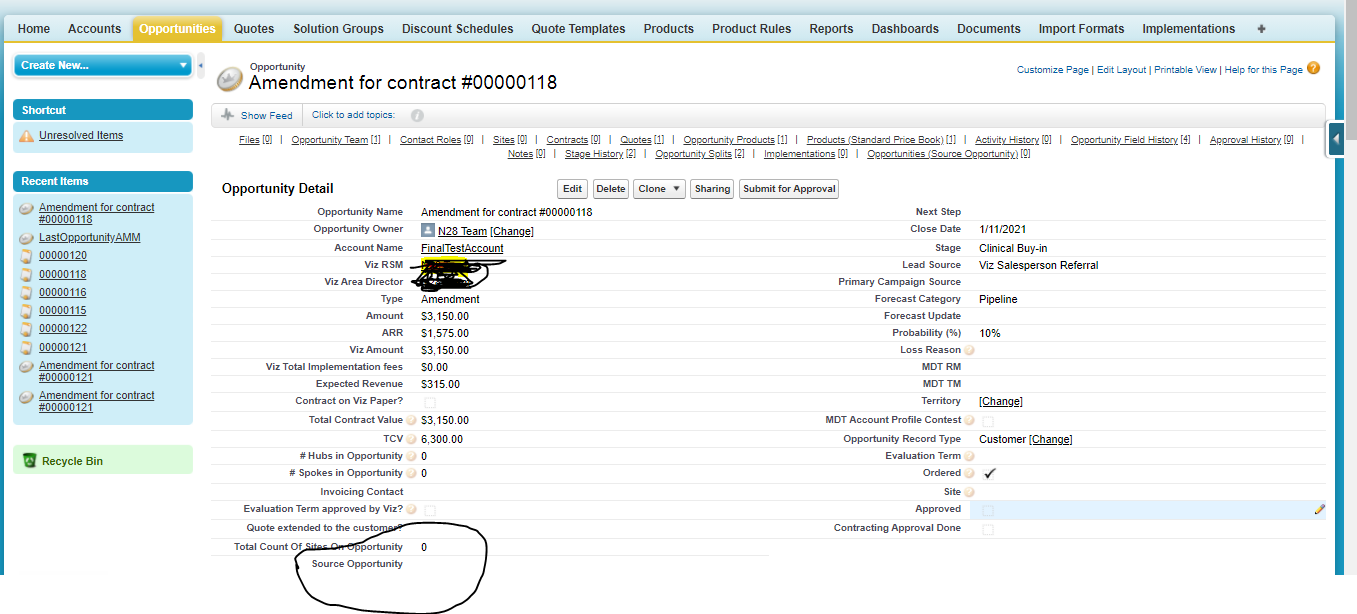Image resolution: width=1357 pixels, height=614 pixels.
Task: Click the contract icon beside 00000120
Action: (x=27, y=256)
